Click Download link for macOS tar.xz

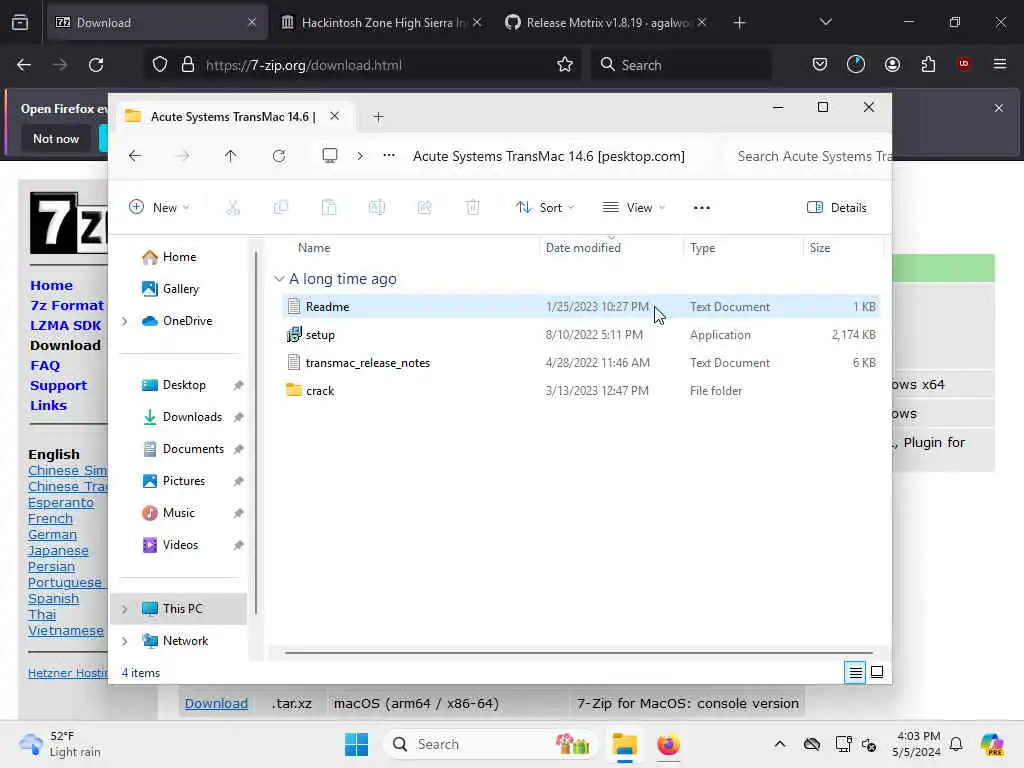(x=216, y=703)
